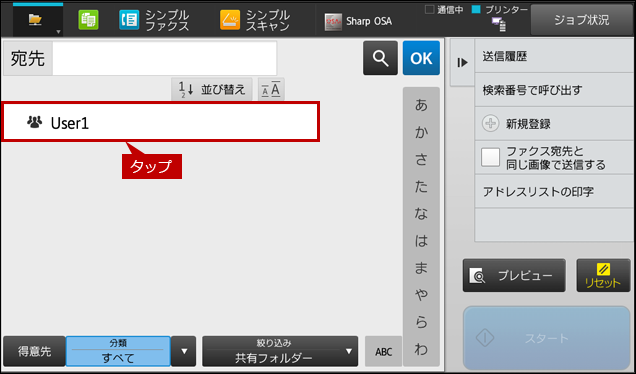Jump to index た

[x=421, y=187]
